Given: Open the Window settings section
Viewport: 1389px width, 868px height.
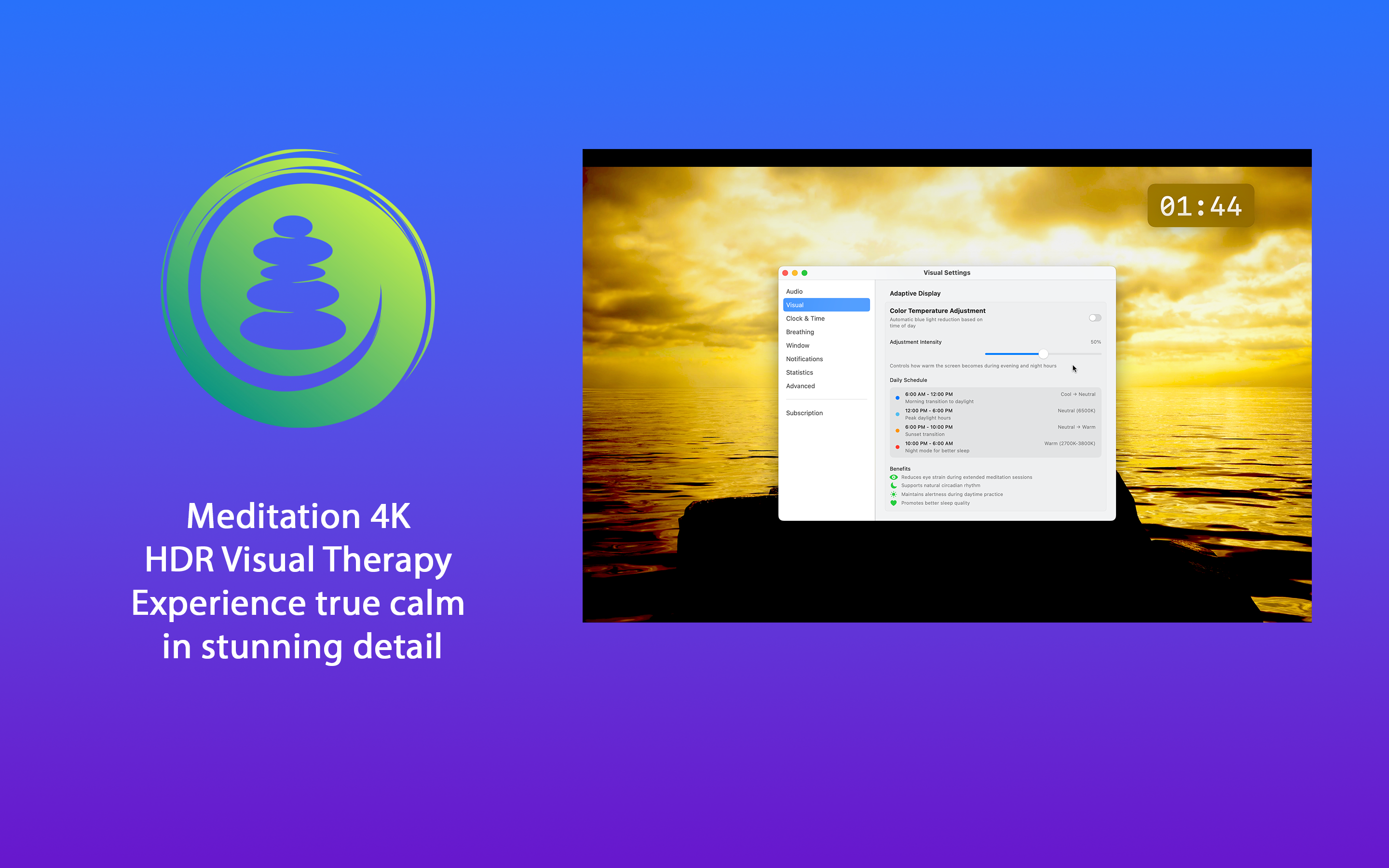Looking at the screenshot, I should (x=797, y=345).
